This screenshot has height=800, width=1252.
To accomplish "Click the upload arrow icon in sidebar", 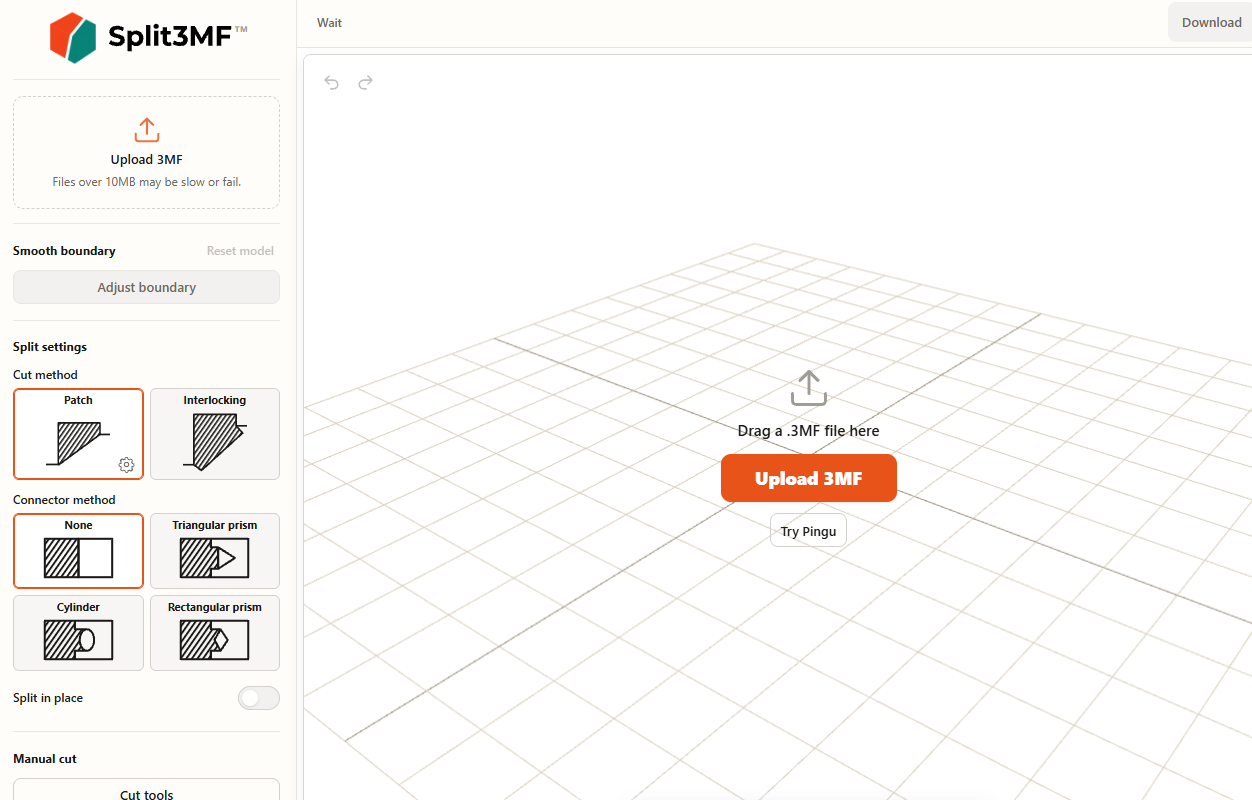I will [146, 130].
